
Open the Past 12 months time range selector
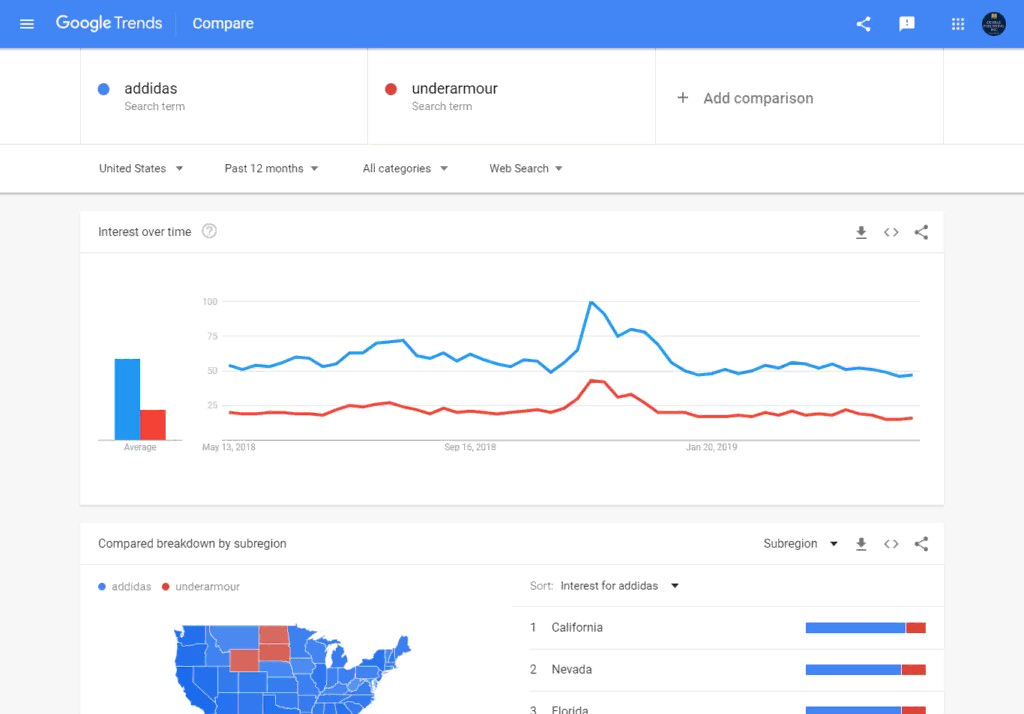270,168
